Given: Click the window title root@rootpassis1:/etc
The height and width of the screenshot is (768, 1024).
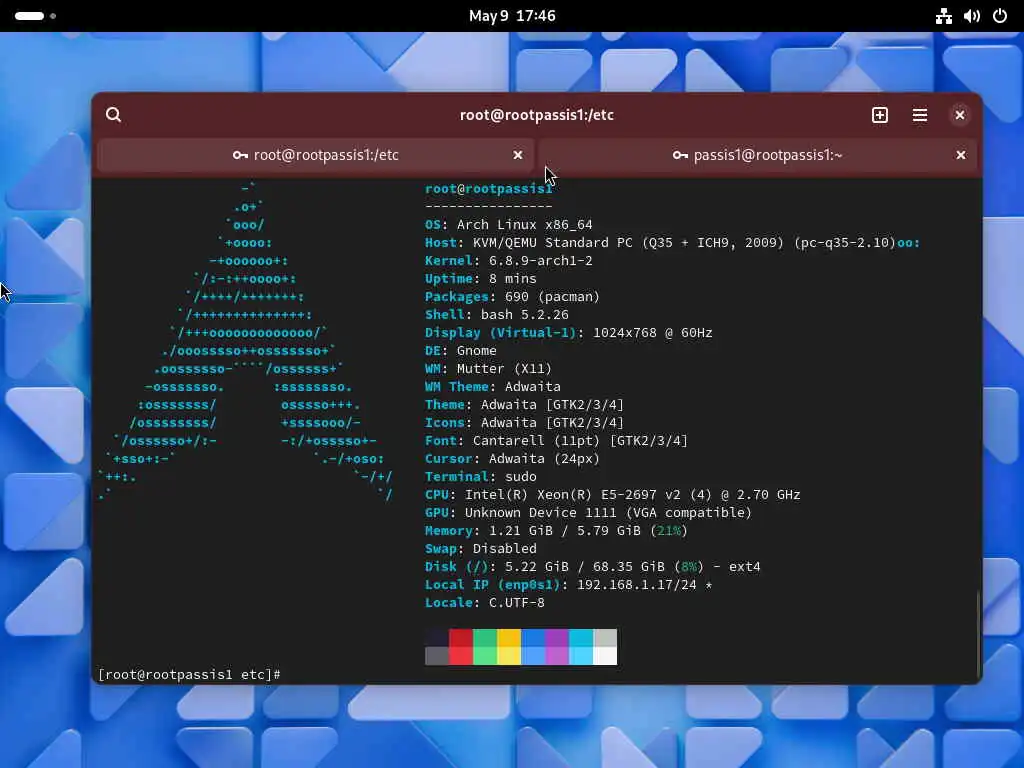Looking at the screenshot, I should tap(537, 115).
